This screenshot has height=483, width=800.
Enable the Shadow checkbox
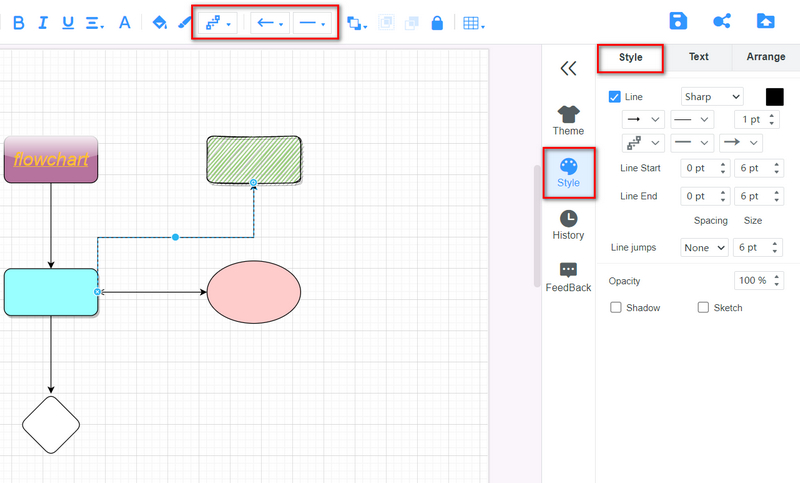[616, 308]
